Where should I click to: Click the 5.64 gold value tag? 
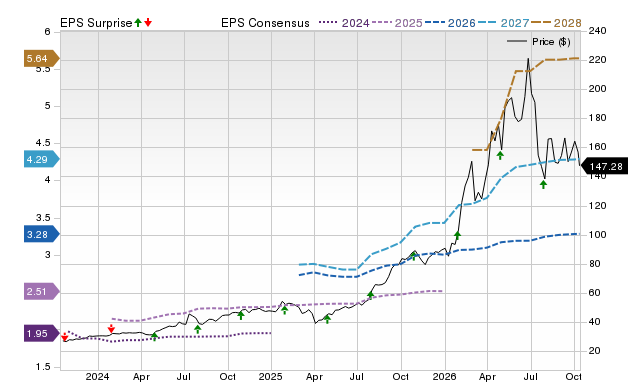tap(41, 59)
